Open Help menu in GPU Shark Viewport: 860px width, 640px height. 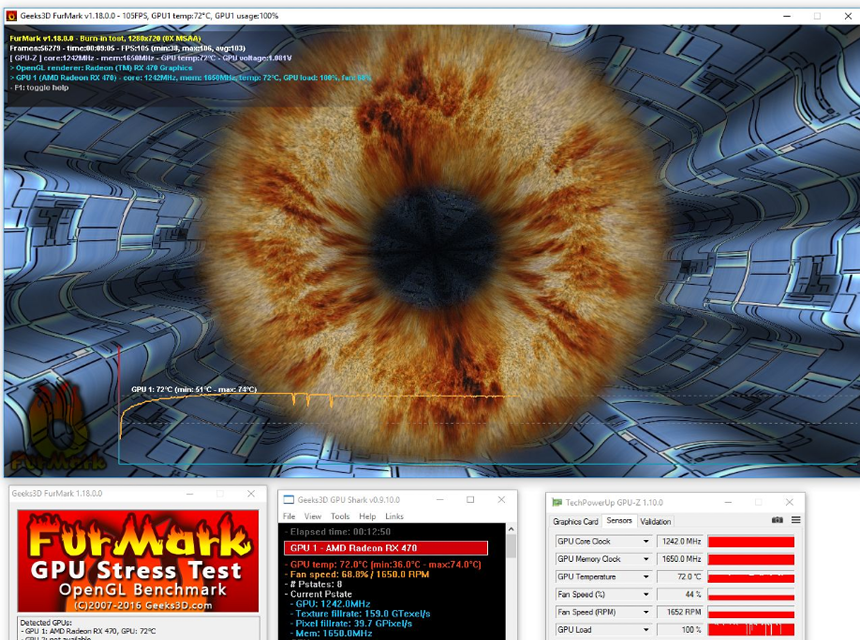[367, 516]
